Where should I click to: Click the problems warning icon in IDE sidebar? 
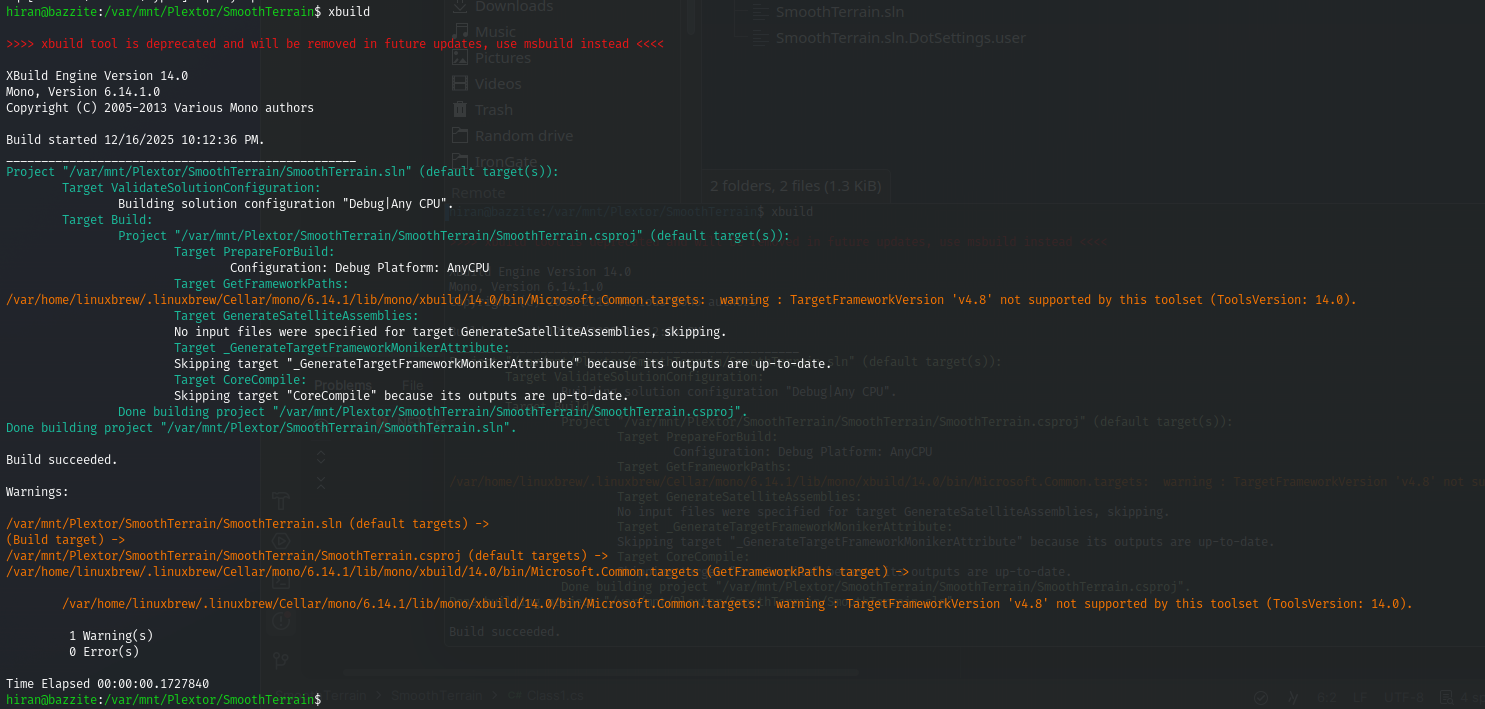pos(281,621)
